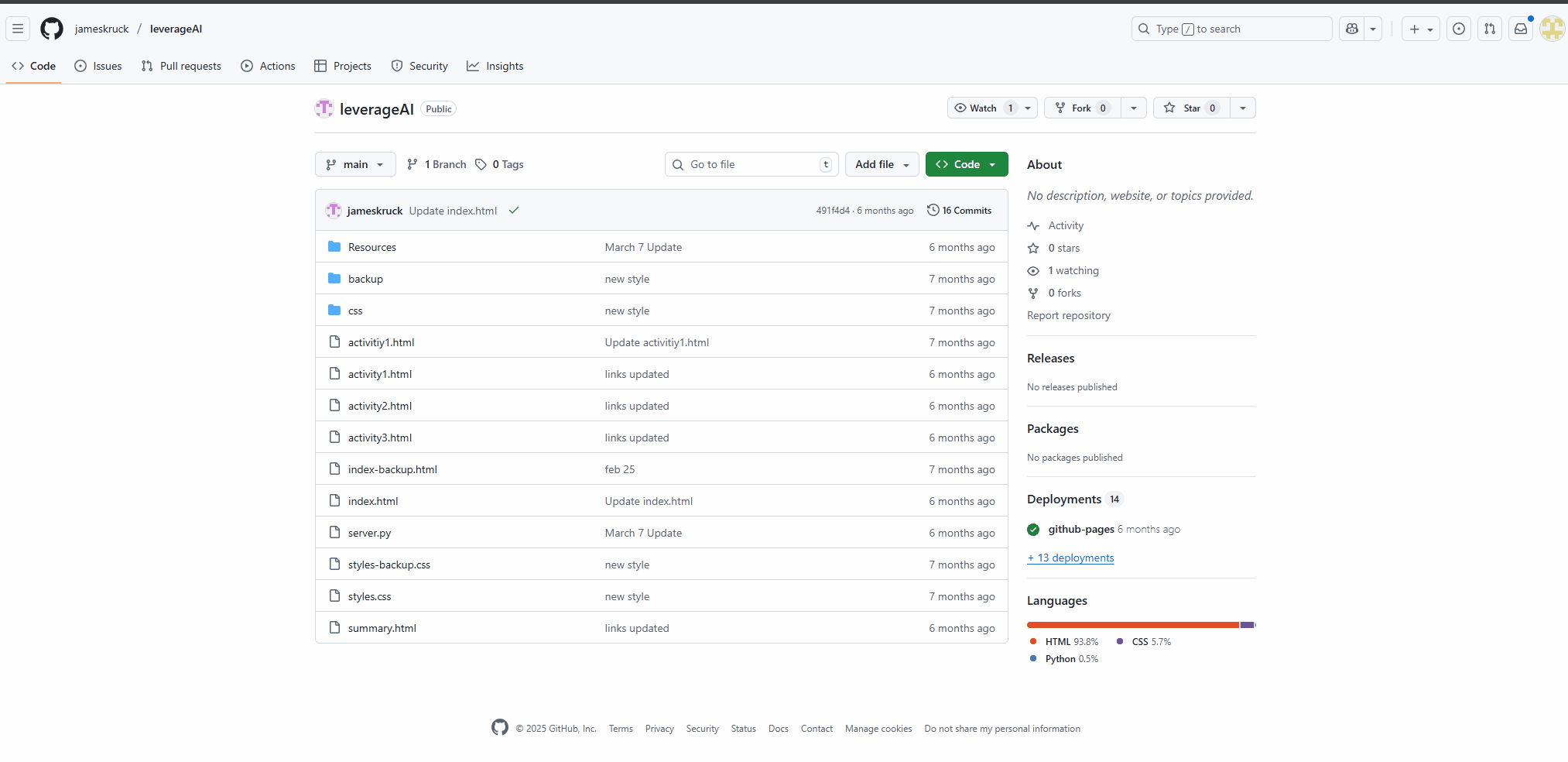Click the footer Terms link
The height and width of the screenshot is (762, 1568).
coord(621,729)
